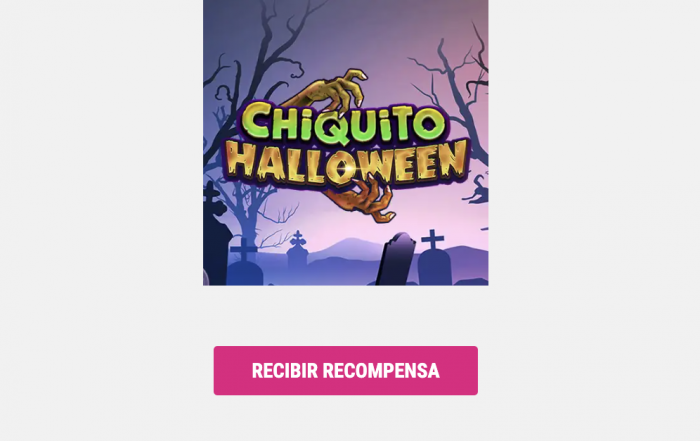Click the rounded tombstone topped with a cross
The height and width of the screenshot is (441, 700).
433,259
